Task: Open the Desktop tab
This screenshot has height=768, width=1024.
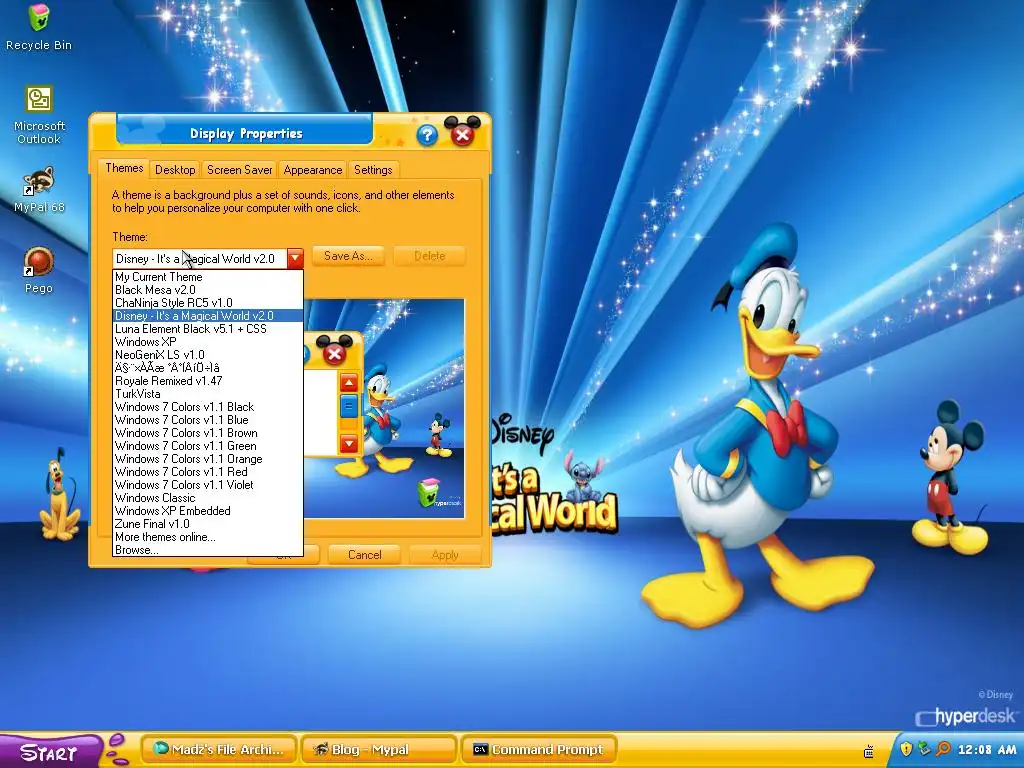Action: 175,170
